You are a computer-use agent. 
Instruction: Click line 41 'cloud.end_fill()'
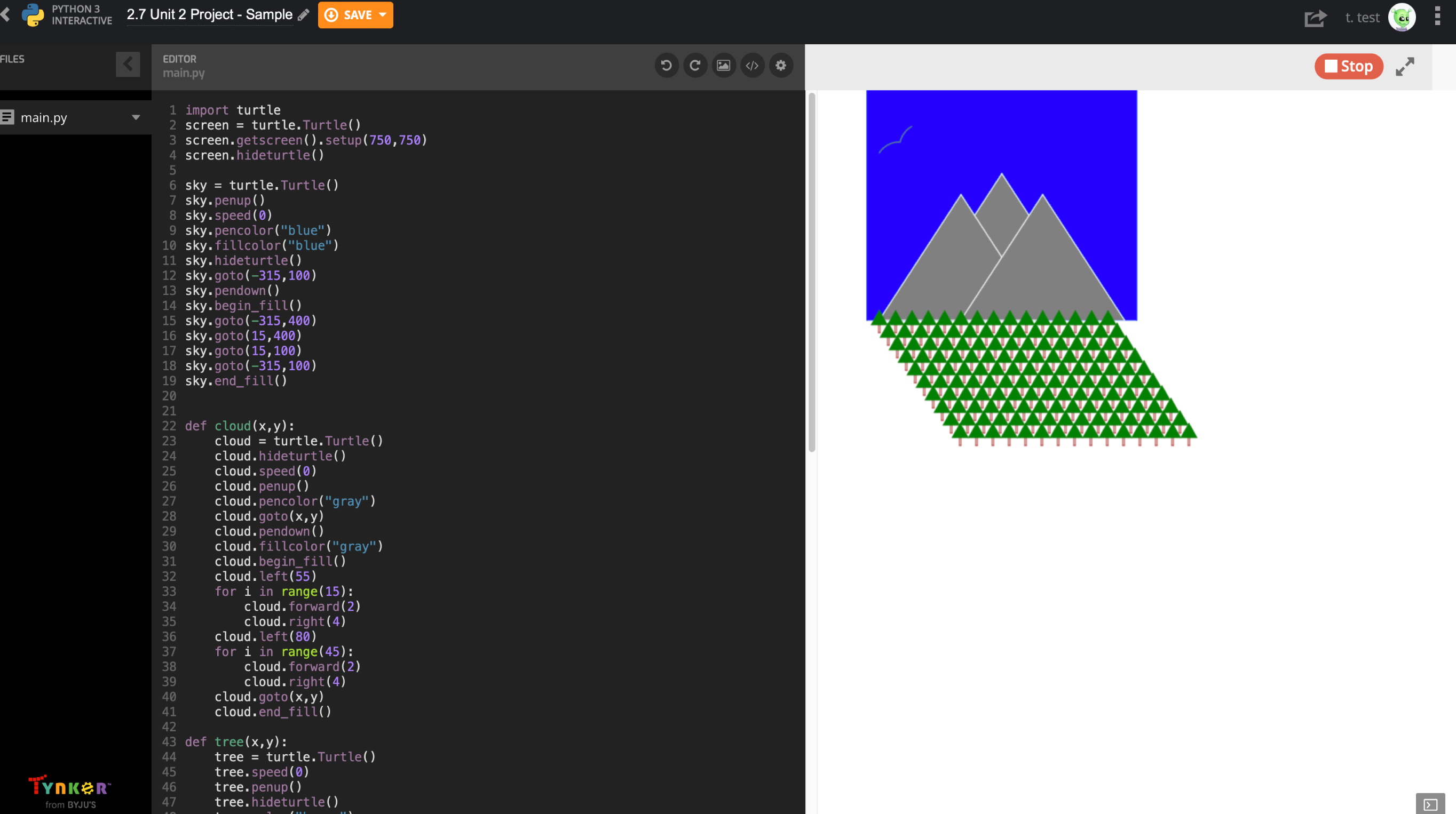273,711
